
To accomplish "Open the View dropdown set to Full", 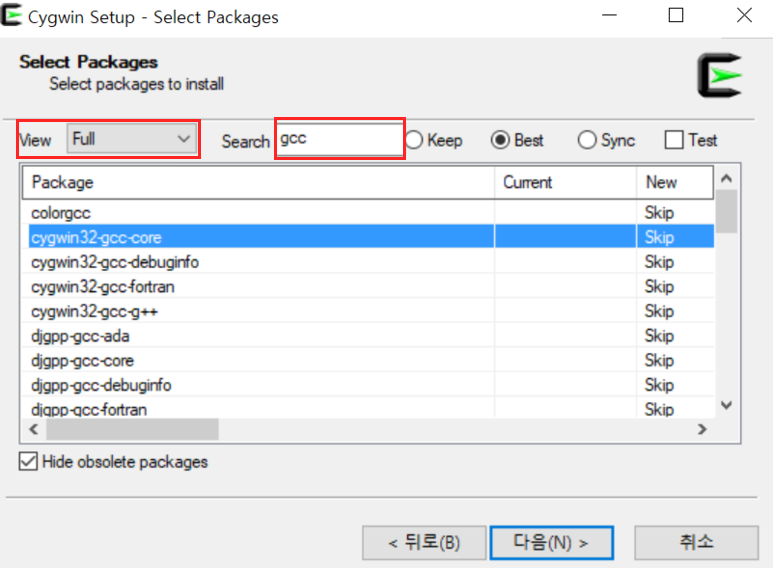I will click(x=132, y=139).
